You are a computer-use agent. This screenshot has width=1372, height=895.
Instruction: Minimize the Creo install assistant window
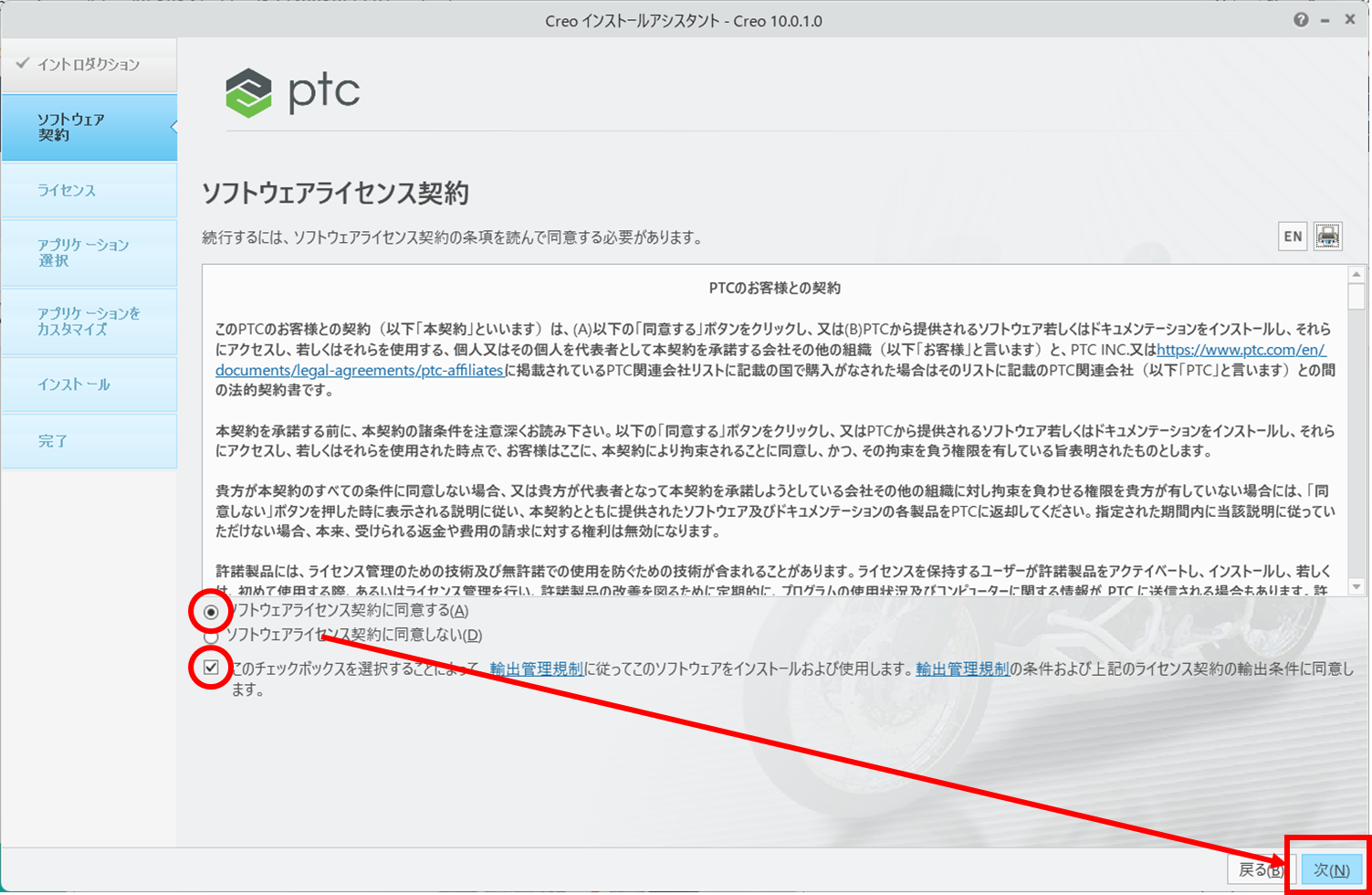click(x=1325, y=20)
